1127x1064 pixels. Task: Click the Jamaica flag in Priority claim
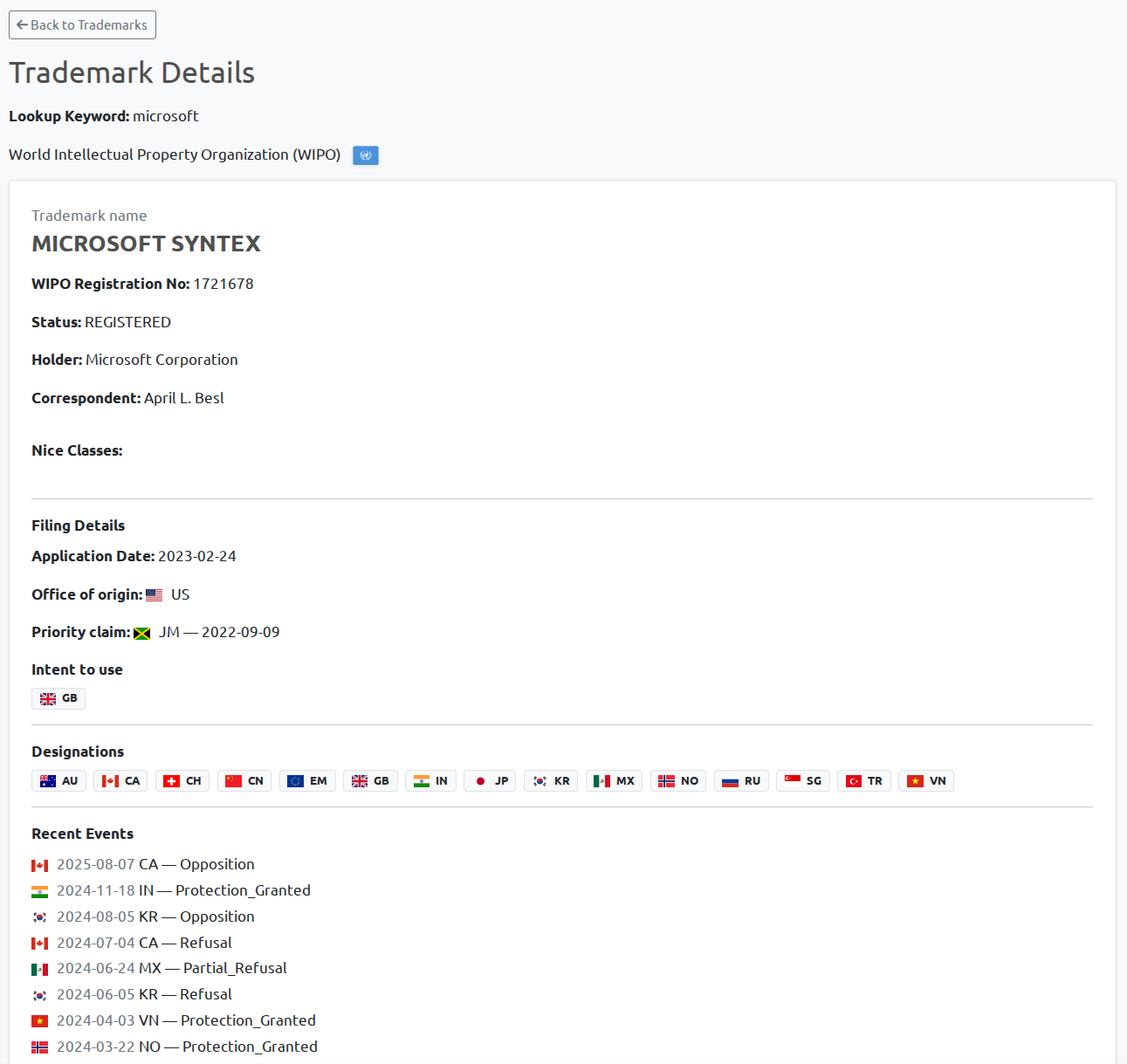coord(142,633)
